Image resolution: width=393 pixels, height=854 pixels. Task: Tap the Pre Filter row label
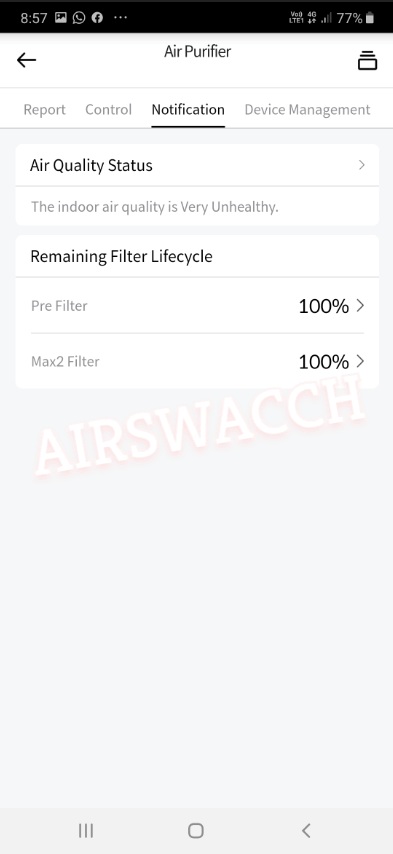(59, 306)
